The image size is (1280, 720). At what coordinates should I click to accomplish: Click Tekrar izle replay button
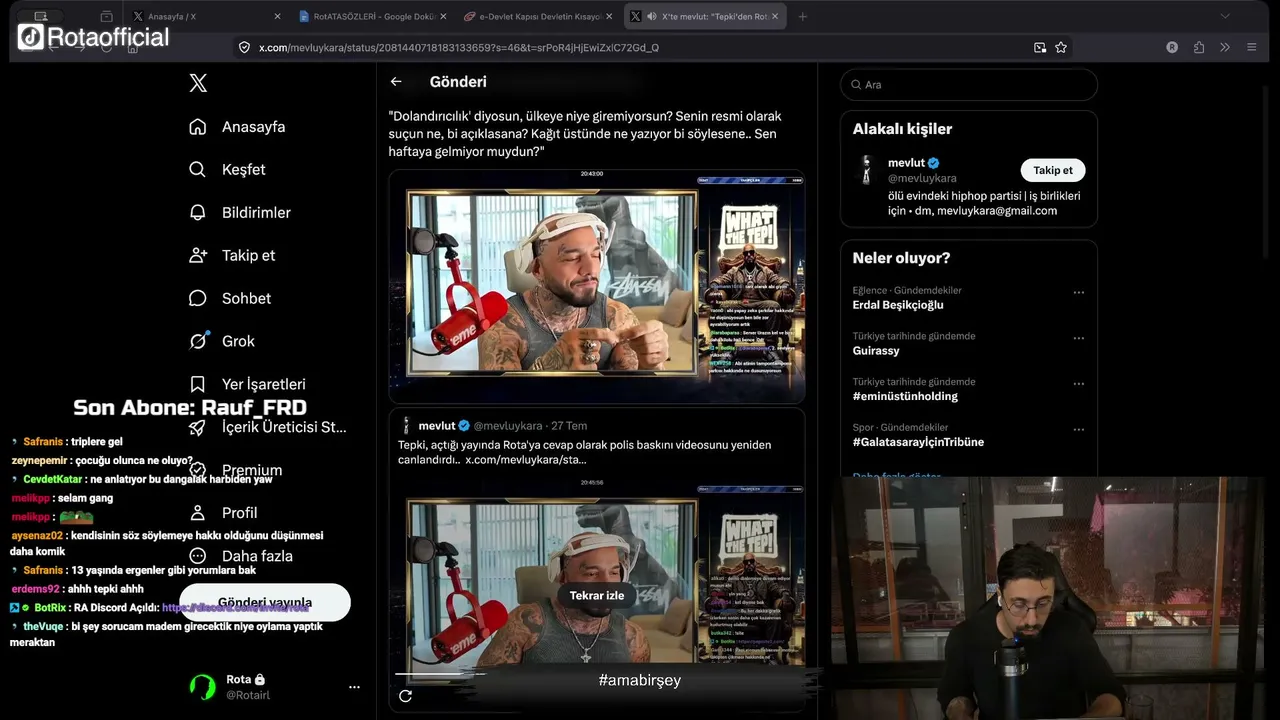[x=597, y=595]
